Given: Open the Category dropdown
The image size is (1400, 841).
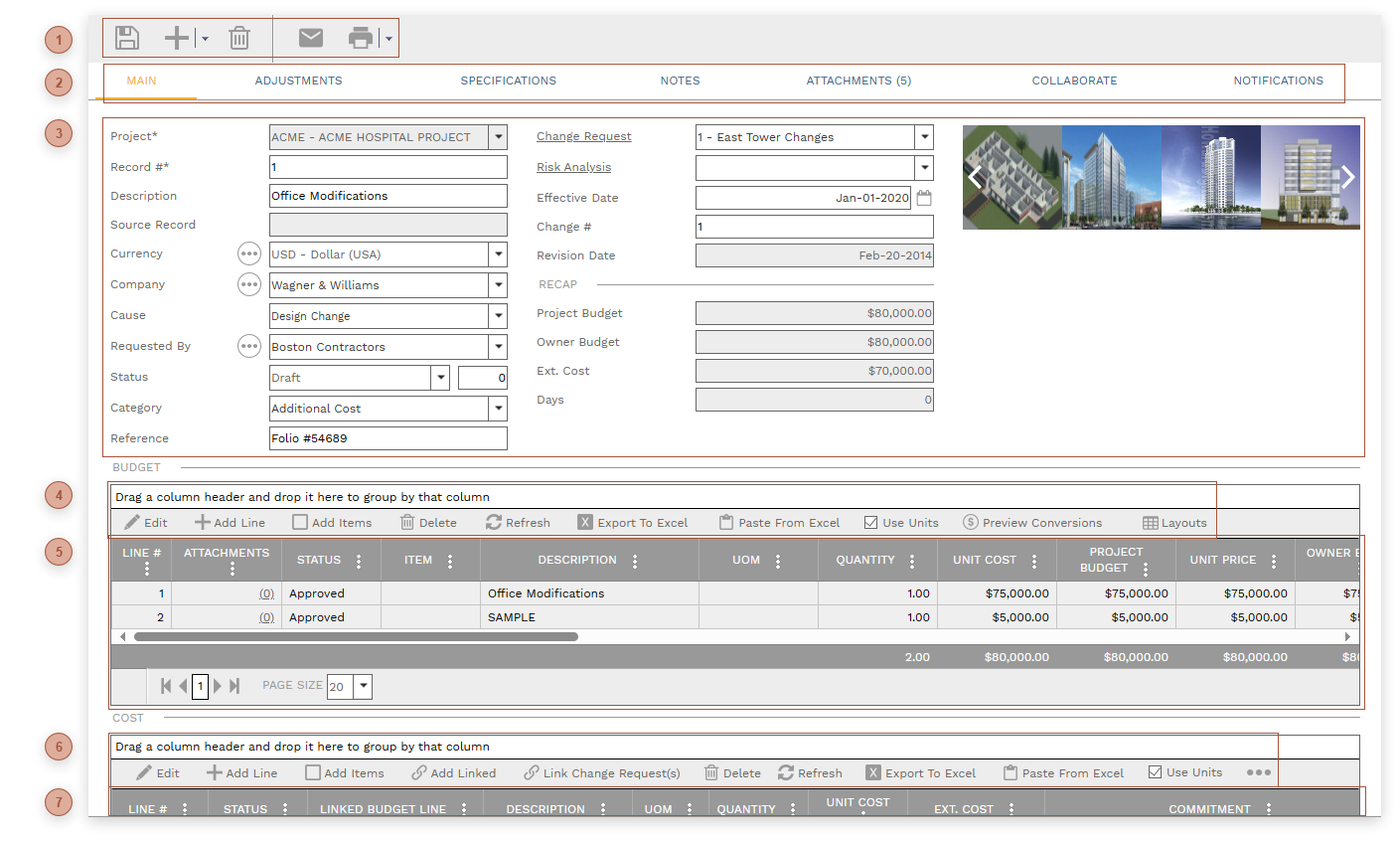Looking at the screenshot, I should pos(498,409).
